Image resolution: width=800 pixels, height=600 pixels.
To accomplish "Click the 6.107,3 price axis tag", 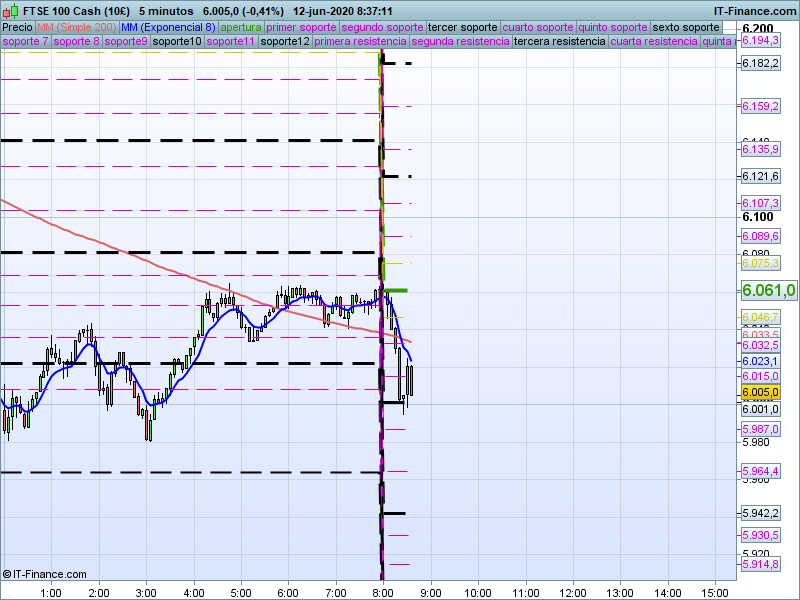I will 760,203.
